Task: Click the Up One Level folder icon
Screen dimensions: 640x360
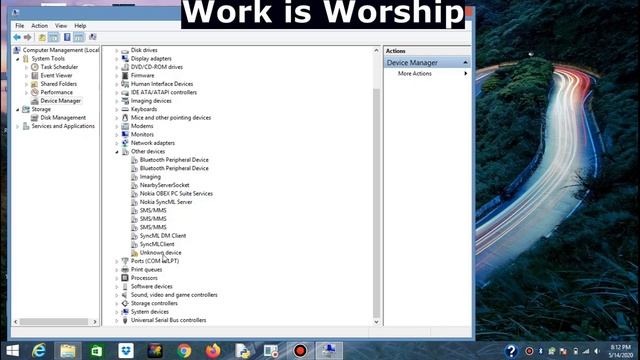Action: coord(42,38)
